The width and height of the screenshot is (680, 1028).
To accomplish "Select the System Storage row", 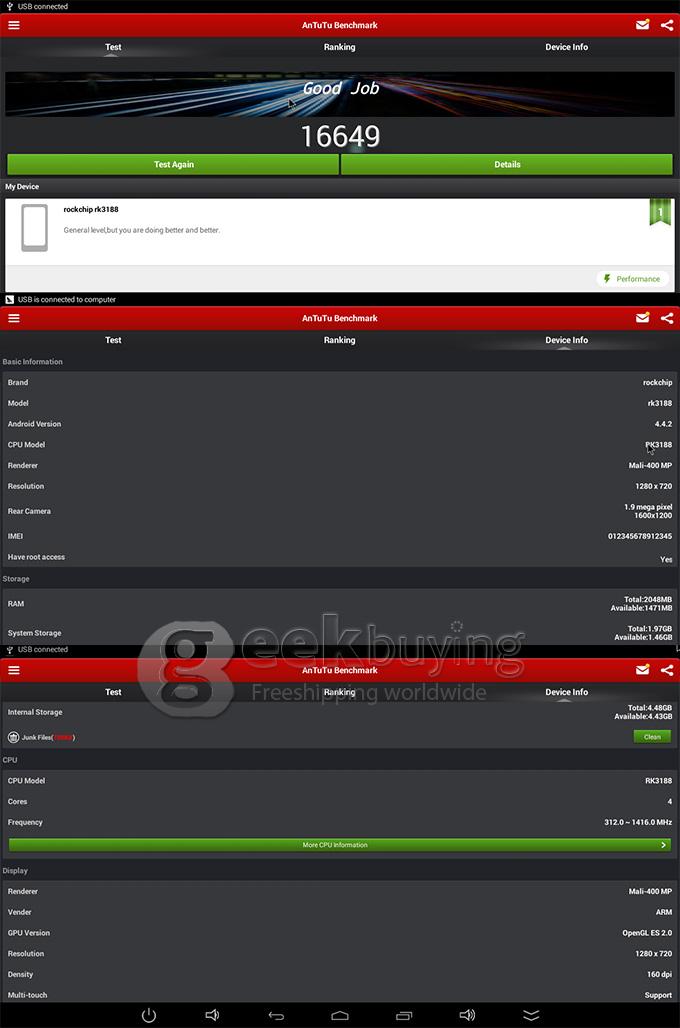I will (340, 633).
